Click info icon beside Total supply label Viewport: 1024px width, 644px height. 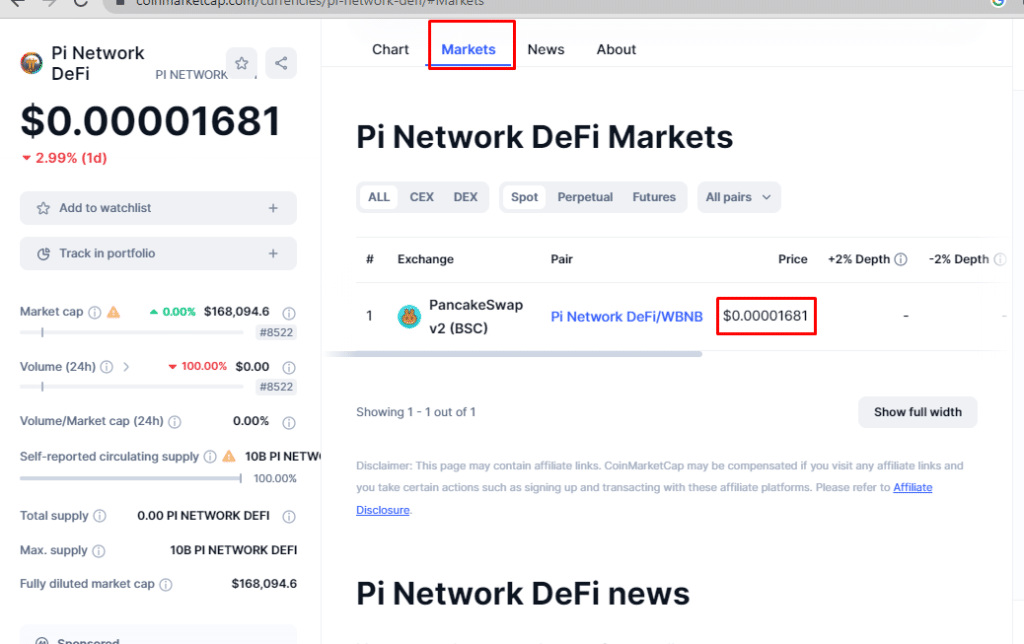pos(99,516)
